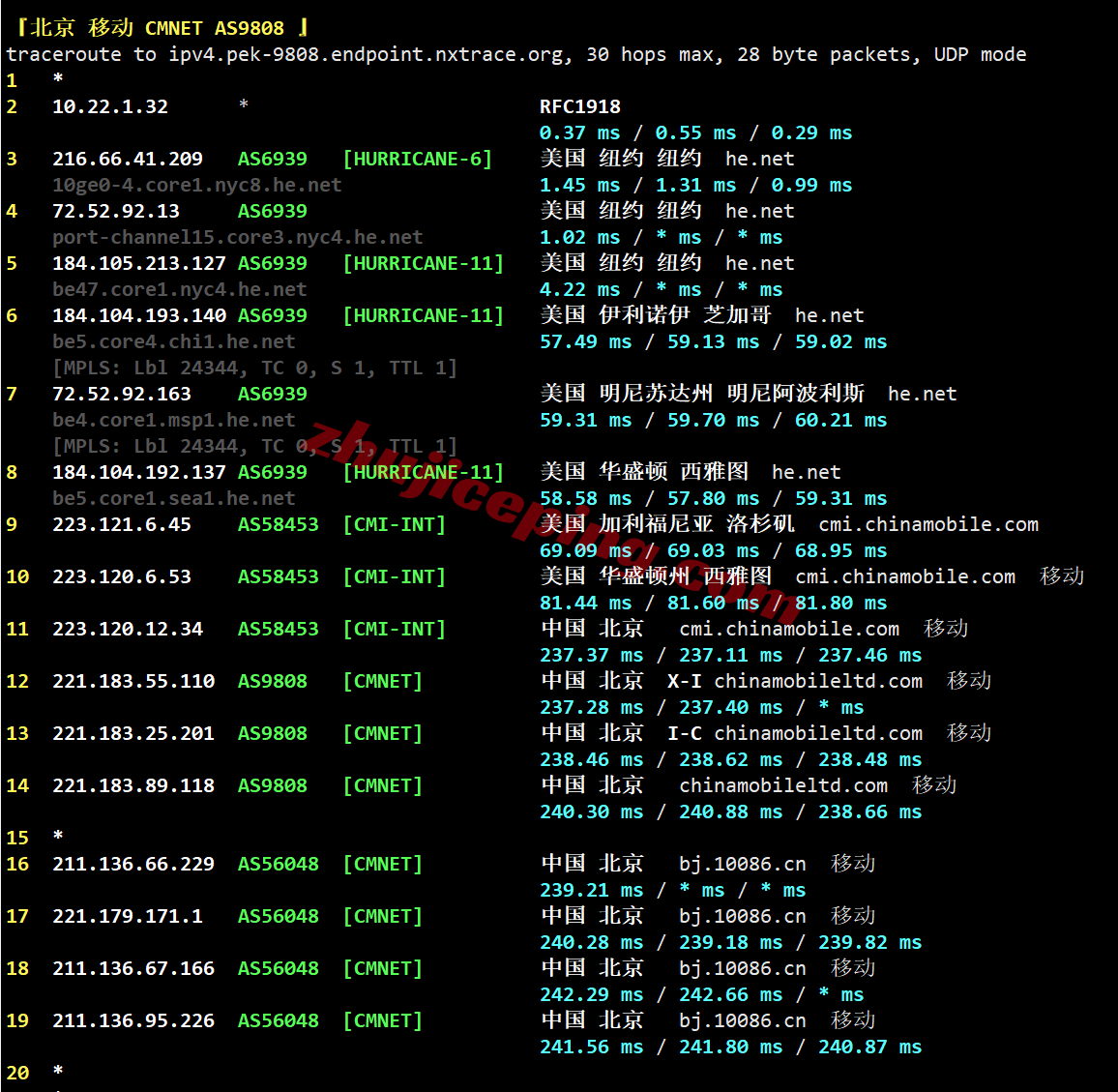Click IP address 221.183.25.201
The width and height of the screenshot is (1118, 1092).
[133, 734]
